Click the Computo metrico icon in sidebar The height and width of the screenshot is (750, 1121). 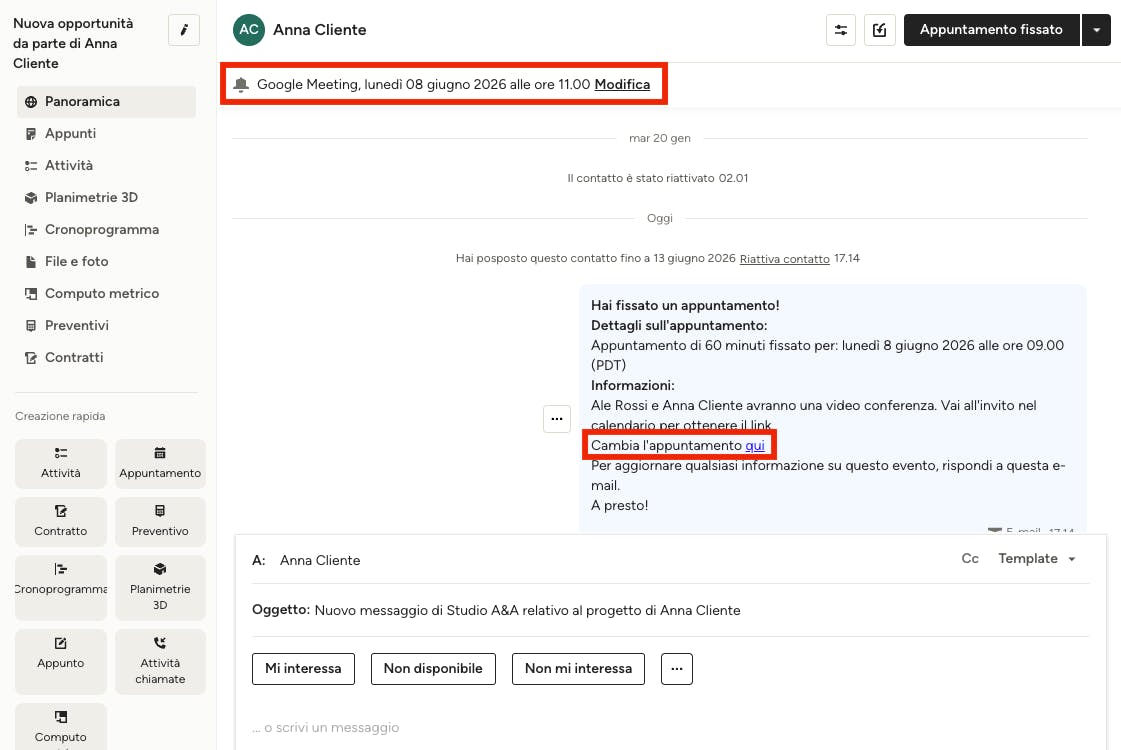click(31, 294)
